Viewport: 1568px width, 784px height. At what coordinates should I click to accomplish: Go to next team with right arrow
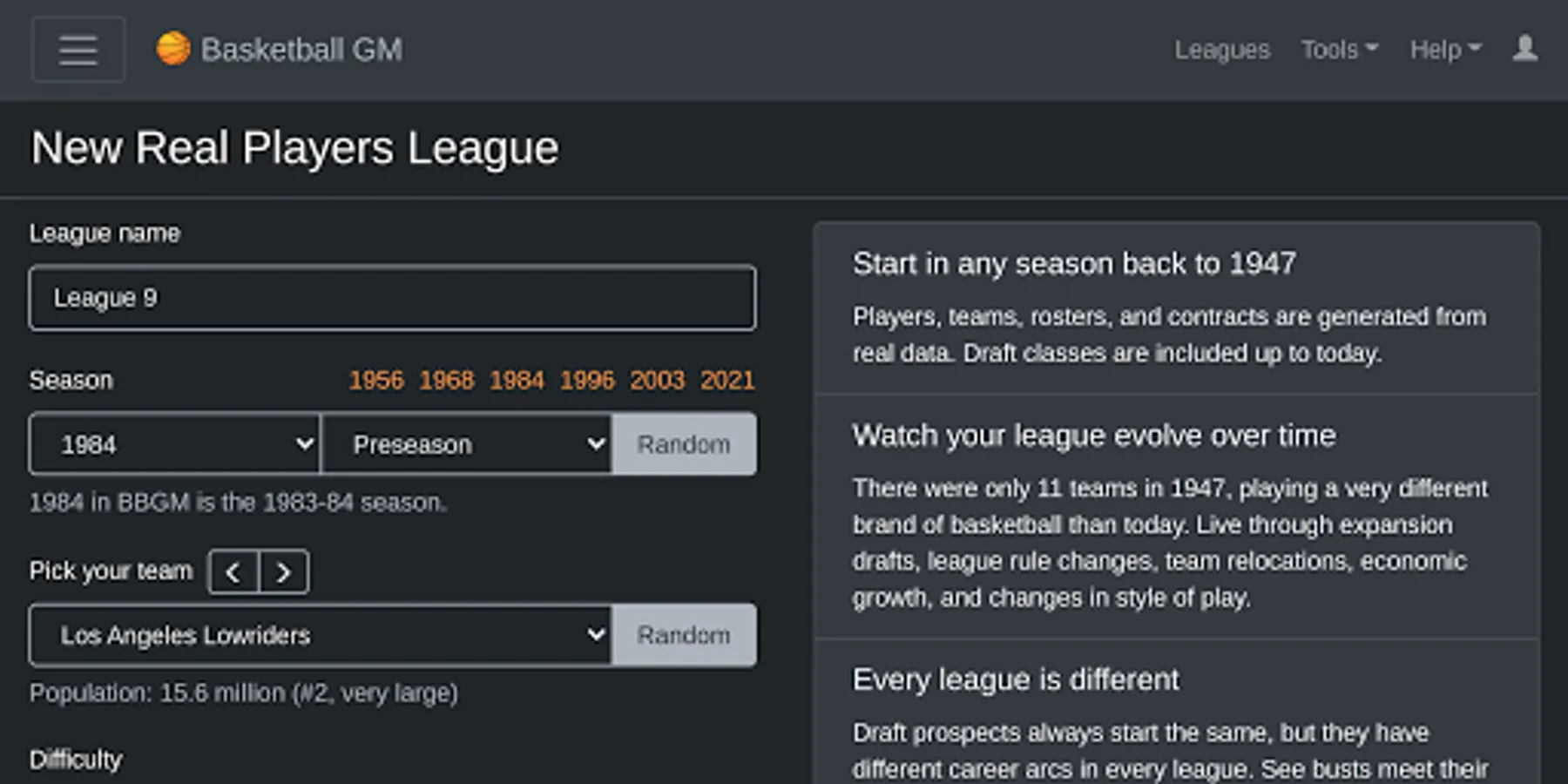click(x=283, y=572)
